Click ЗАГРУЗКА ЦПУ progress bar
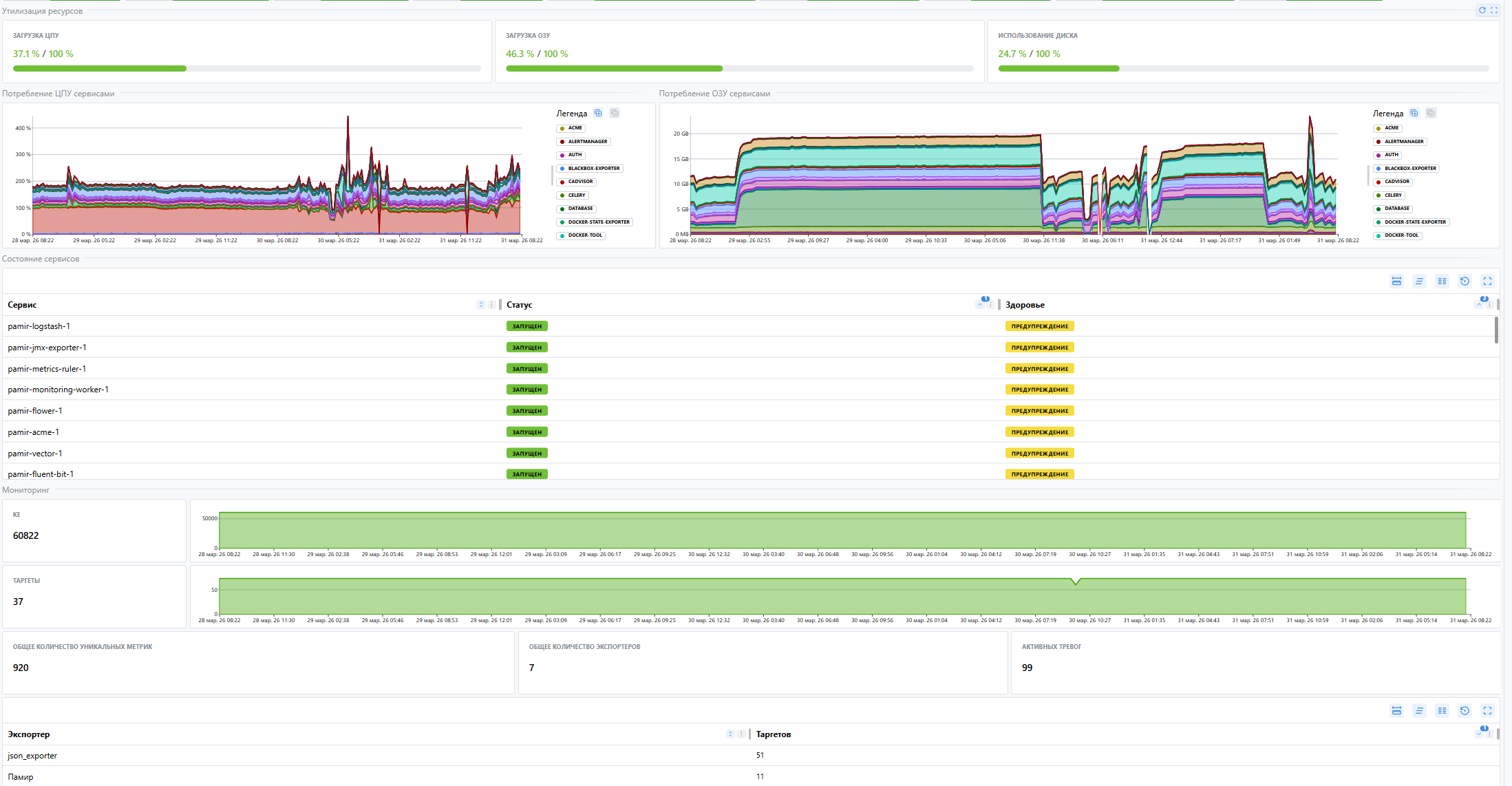 tap(246, 69)
